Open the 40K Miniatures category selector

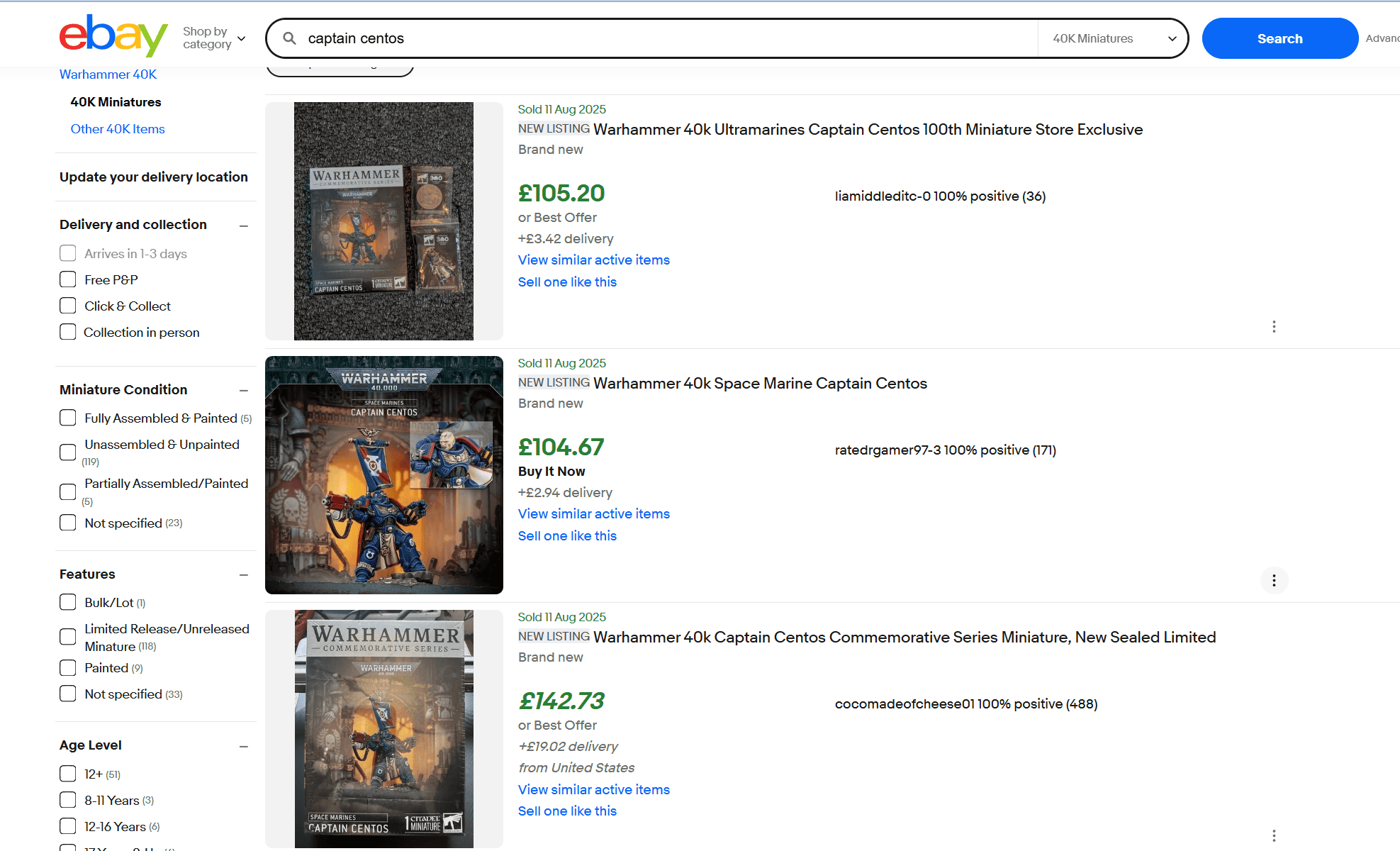1113,38
